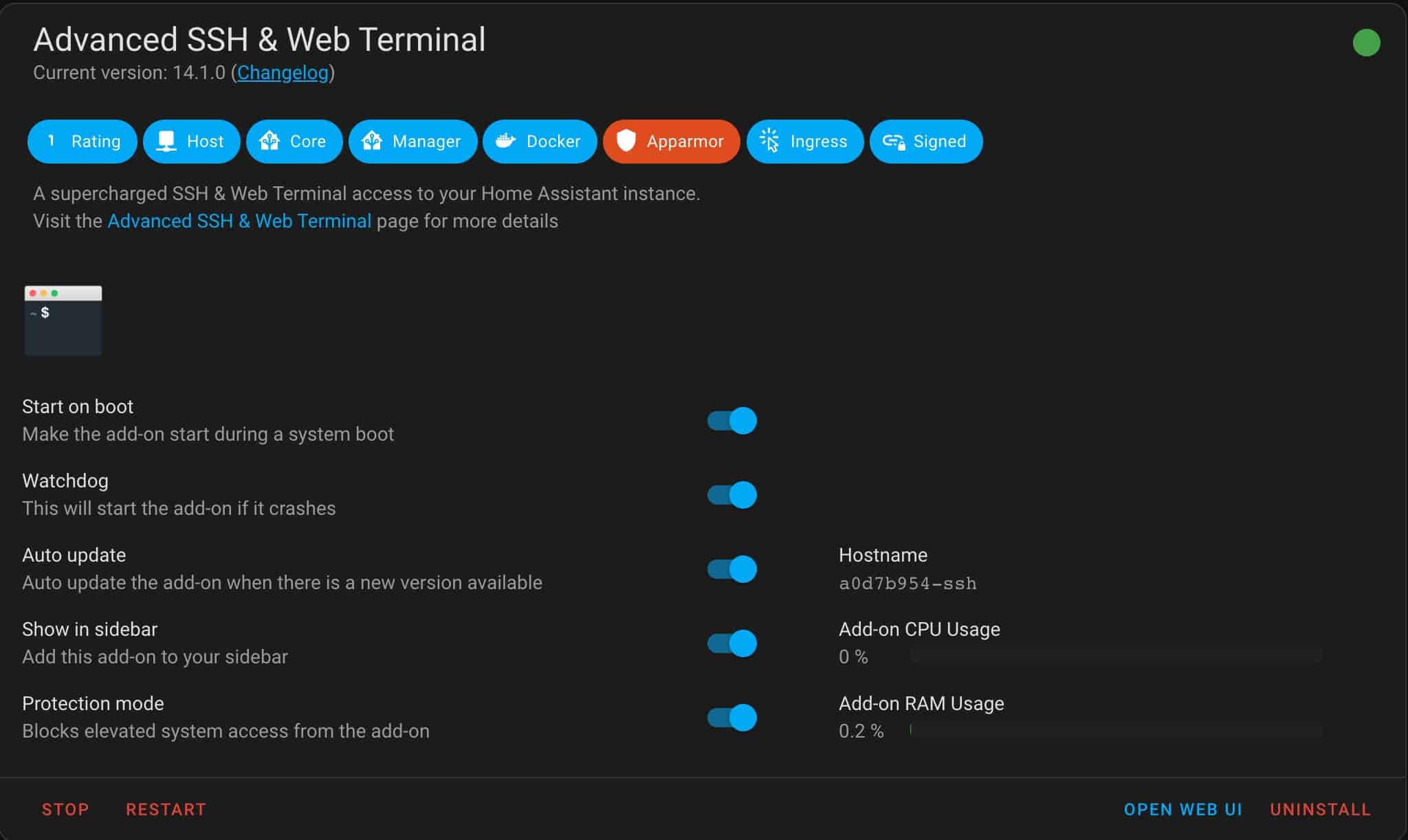This screenshot has width=1408, height=840.
Task: Select the Host access chip
Action: click(x=192, y=142)
